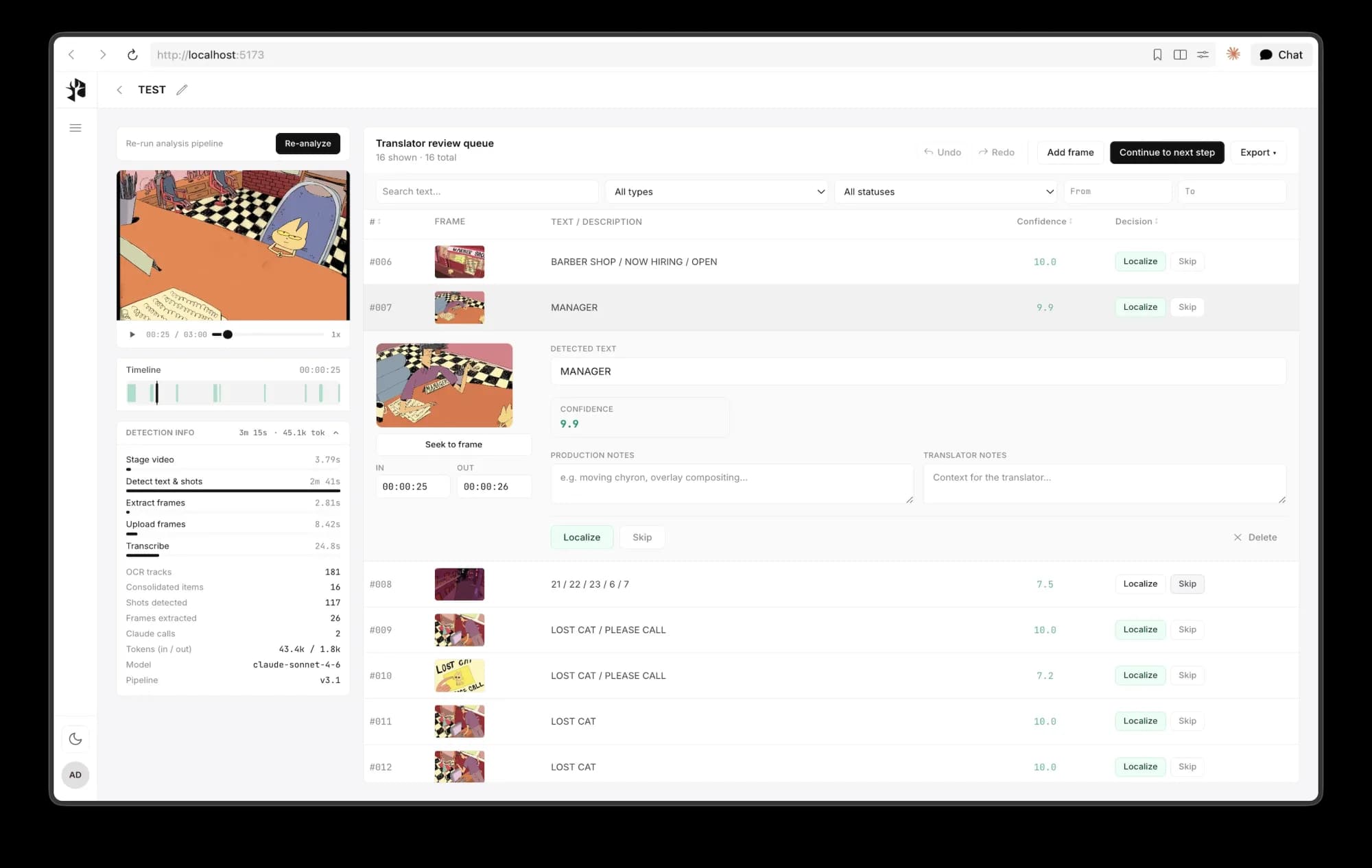The width and height of the screenshot is (1372, 868).
Task: Click the Re-analyze button
Action: 307,143
